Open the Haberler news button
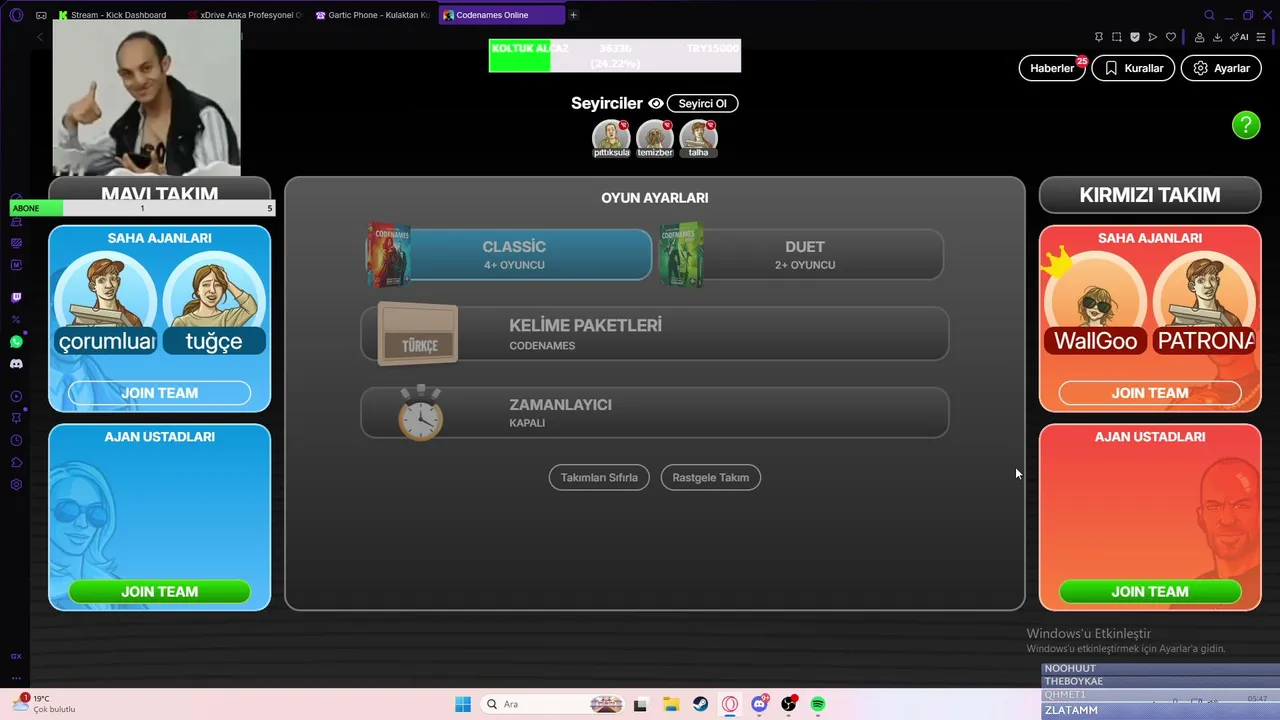 pyautogui.click(x=1052, y=68)
